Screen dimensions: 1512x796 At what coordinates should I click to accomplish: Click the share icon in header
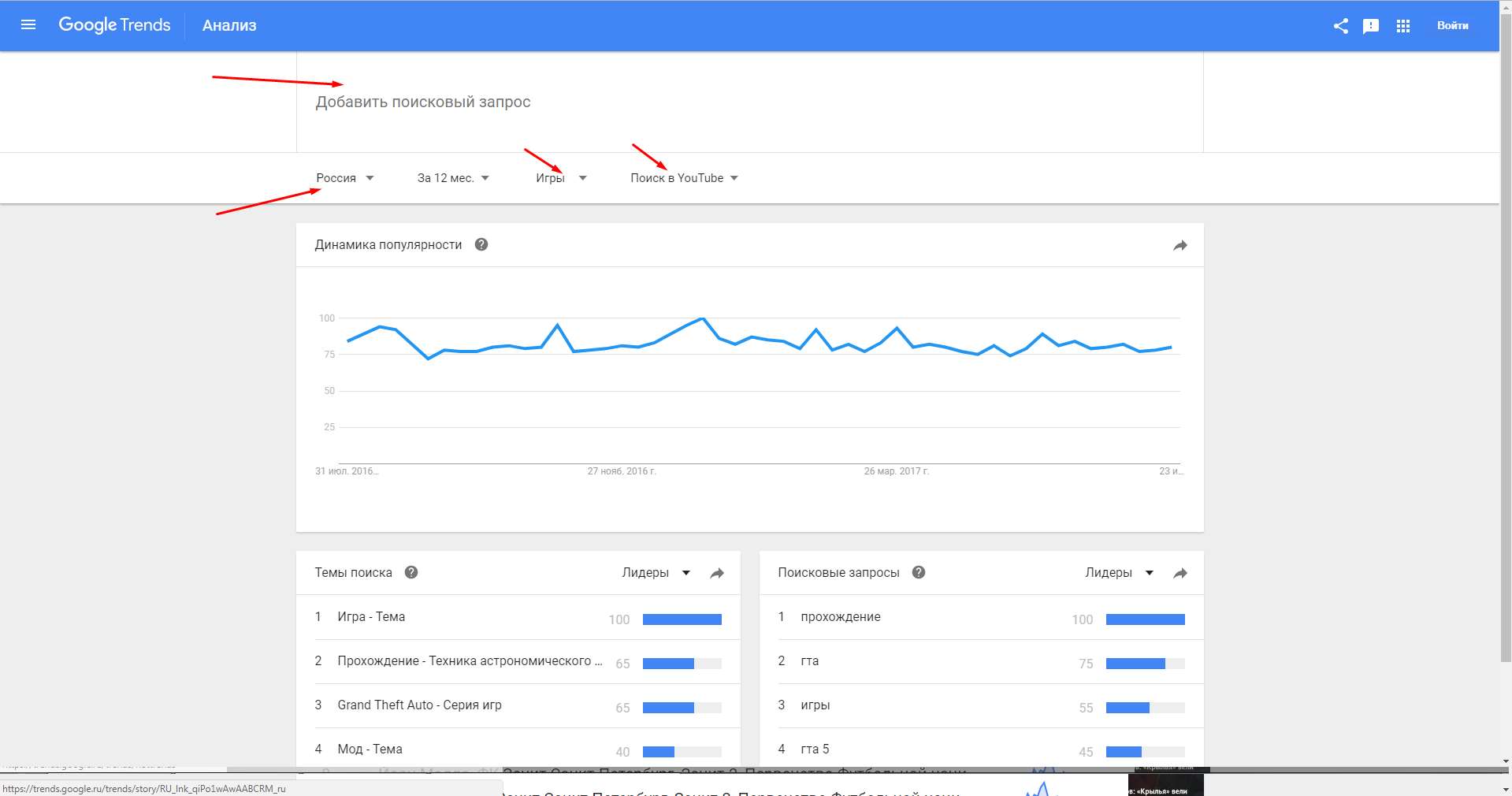(x=1340, y=26)
